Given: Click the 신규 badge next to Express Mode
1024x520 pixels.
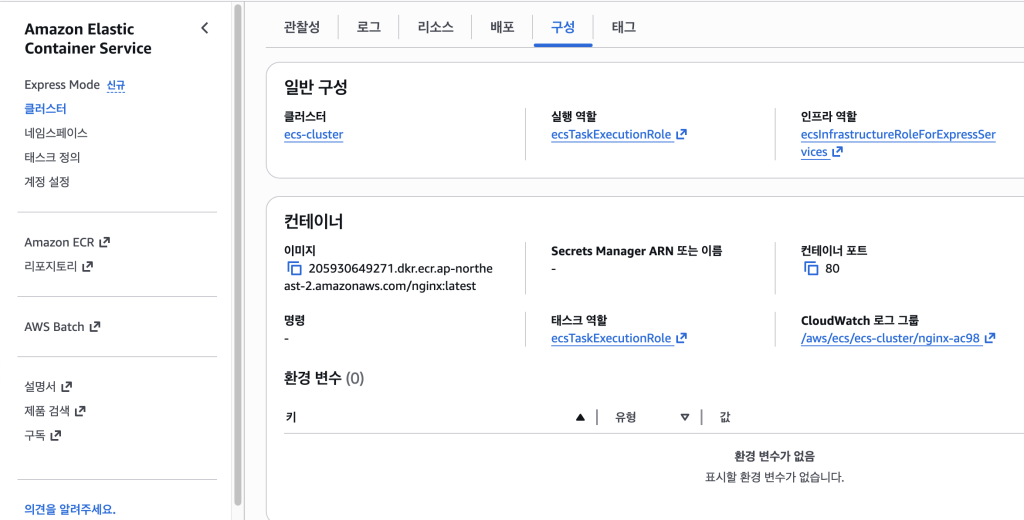Looking at the screenshot, I should pyautogui.click(x=116, y=85).
